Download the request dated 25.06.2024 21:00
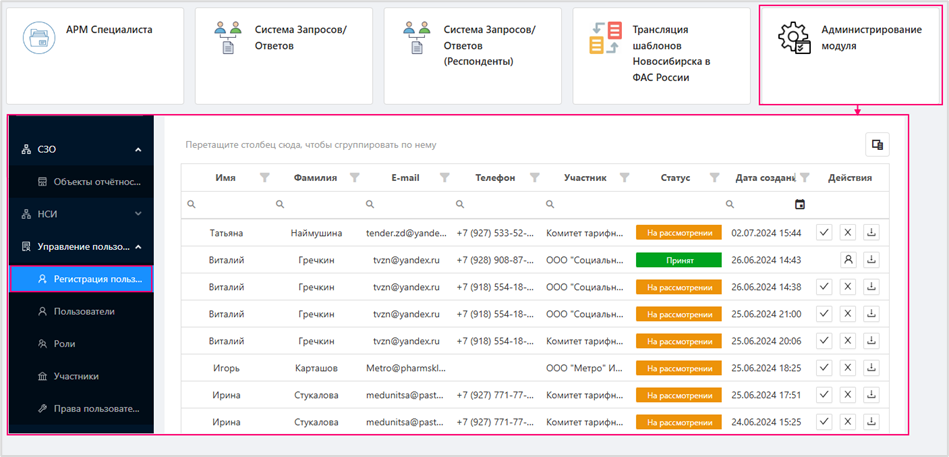Screen dimensions: 949x457 point(871,314)
